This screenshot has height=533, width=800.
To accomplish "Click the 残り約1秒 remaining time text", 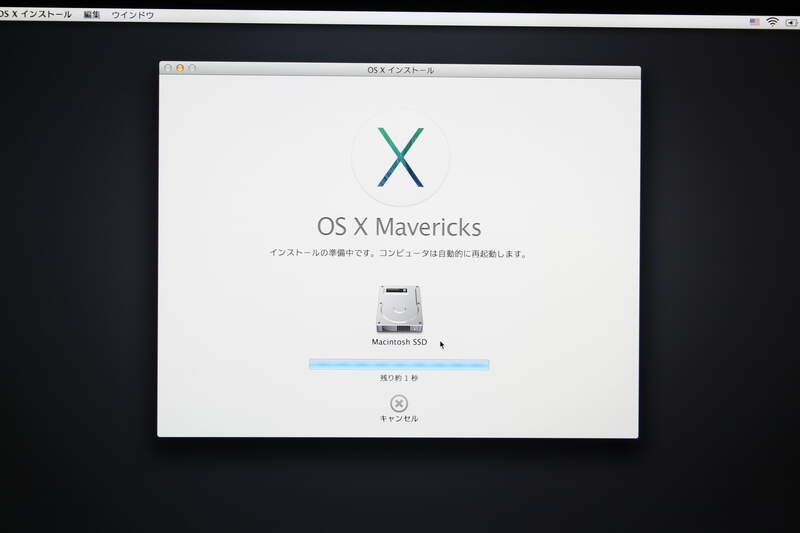I will click(x=399, y=379).
